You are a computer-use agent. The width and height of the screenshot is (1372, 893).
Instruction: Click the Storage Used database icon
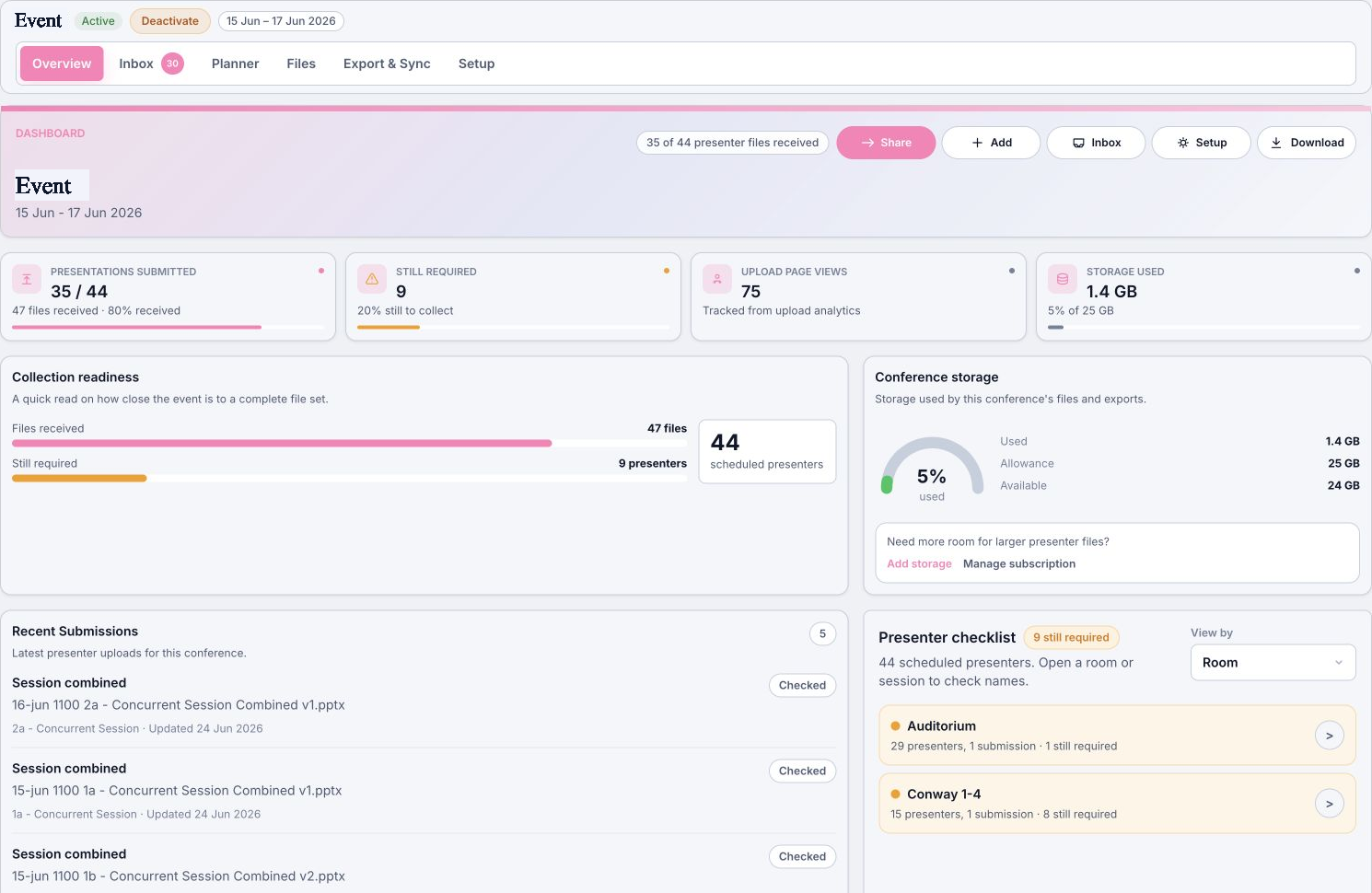coord(1063,279)
